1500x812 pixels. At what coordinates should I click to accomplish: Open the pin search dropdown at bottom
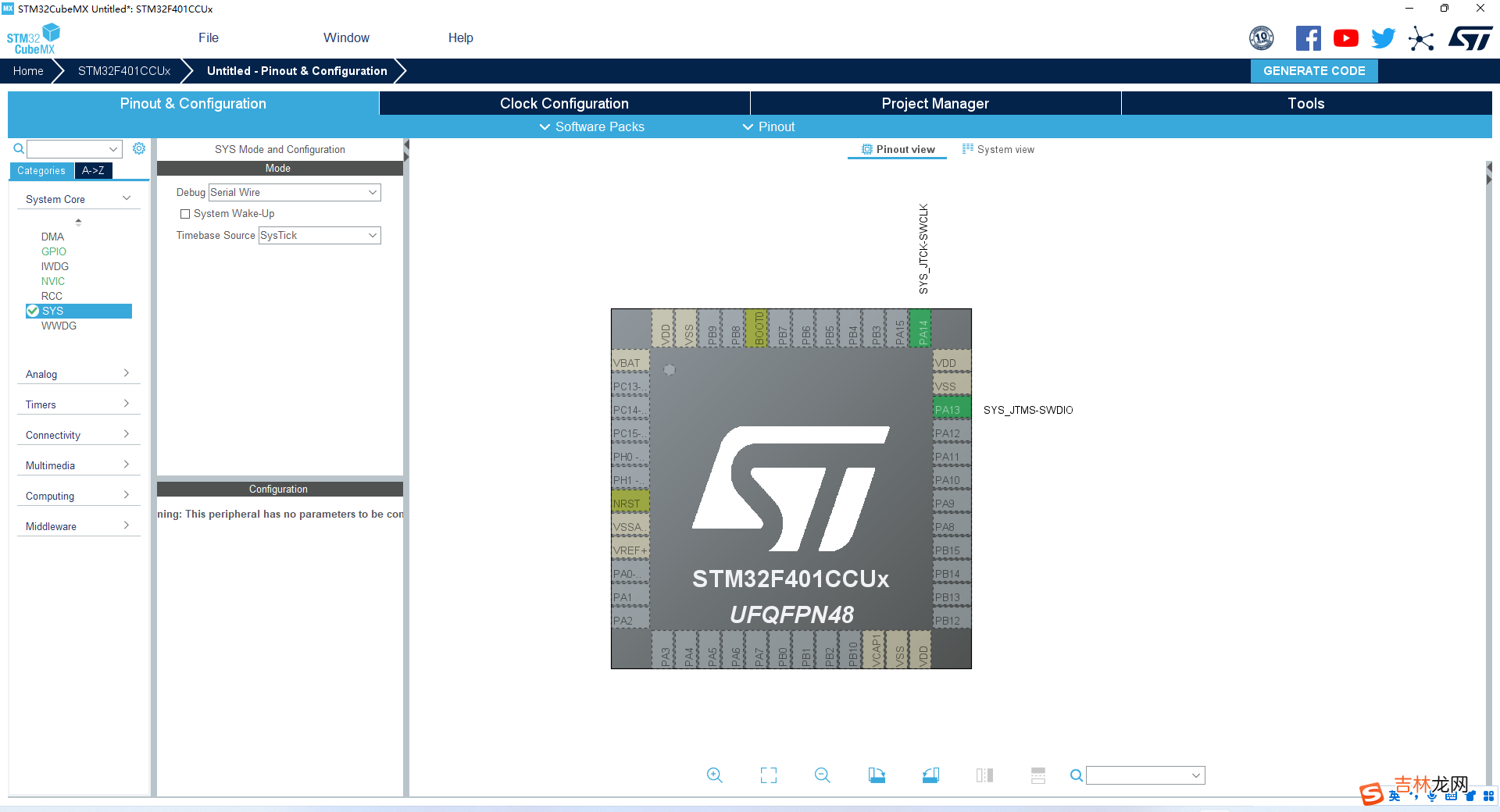1195,775
